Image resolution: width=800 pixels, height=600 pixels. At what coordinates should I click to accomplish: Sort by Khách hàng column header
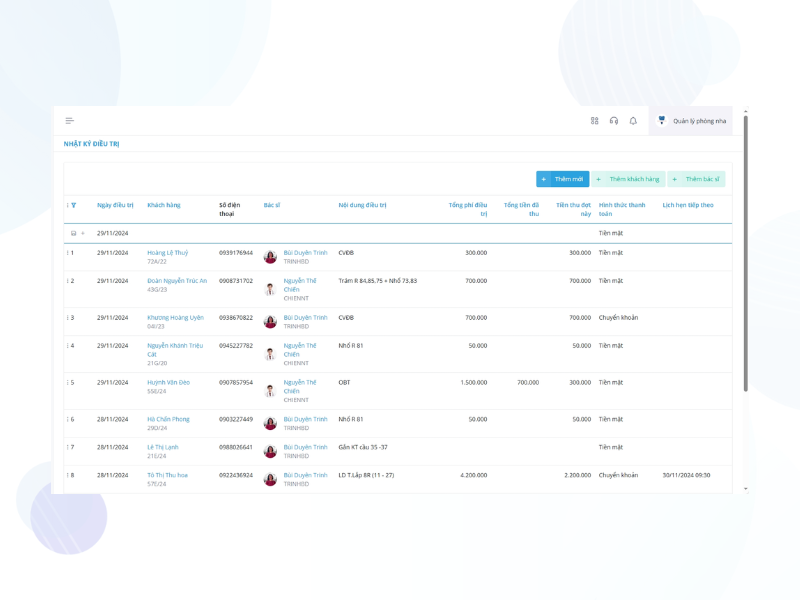click(164, 205)
